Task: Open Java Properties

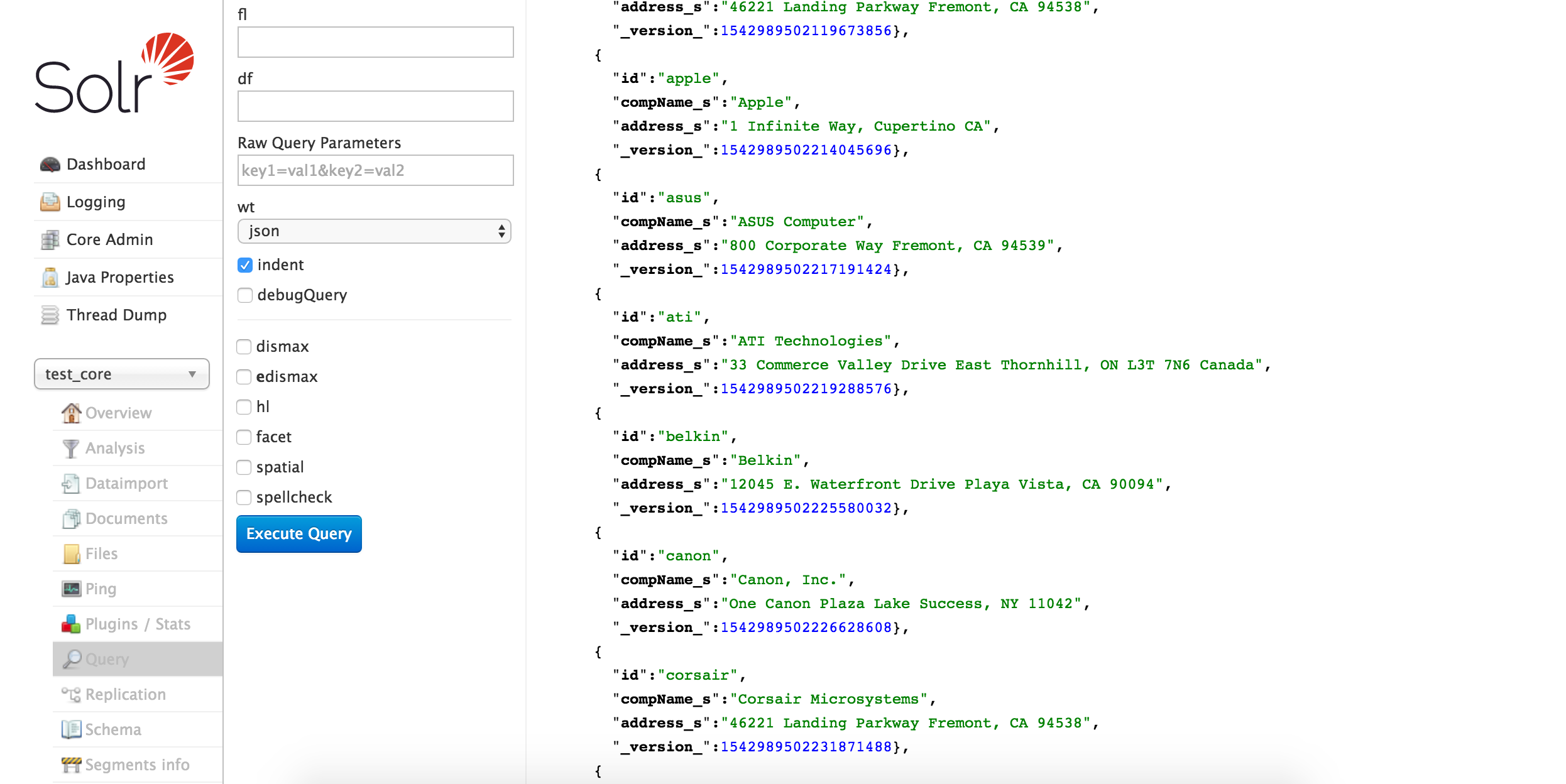Action: tap(119, 278)
